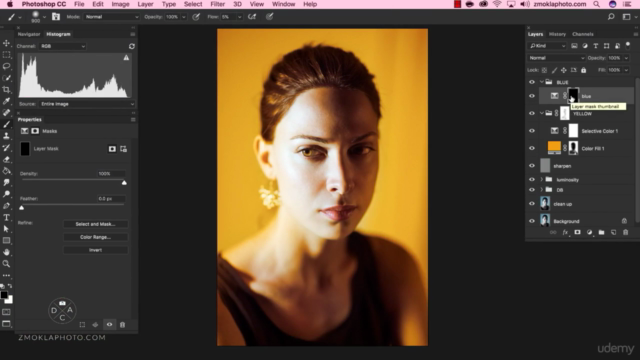The image size is (640, 360).
Task: Select the Eraser tool
Action: click(6, 159)
